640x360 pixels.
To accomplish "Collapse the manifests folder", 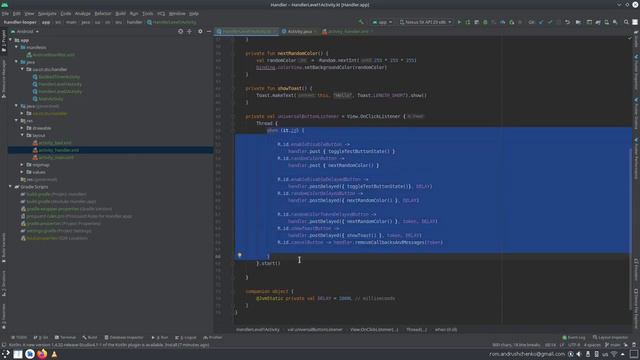I will 17,47.
